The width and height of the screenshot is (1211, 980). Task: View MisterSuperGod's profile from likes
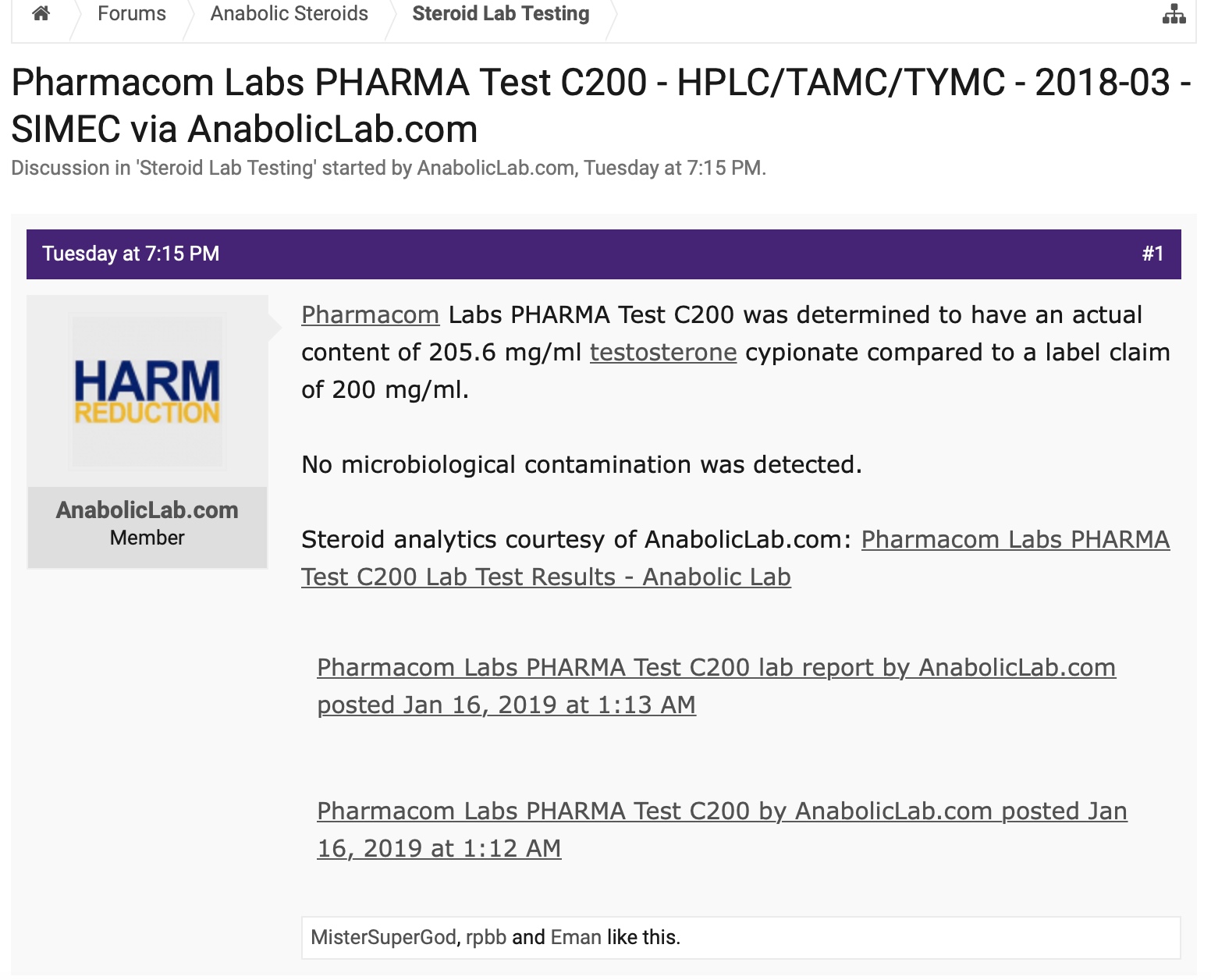pyautogui.click(x=383, y=937)
